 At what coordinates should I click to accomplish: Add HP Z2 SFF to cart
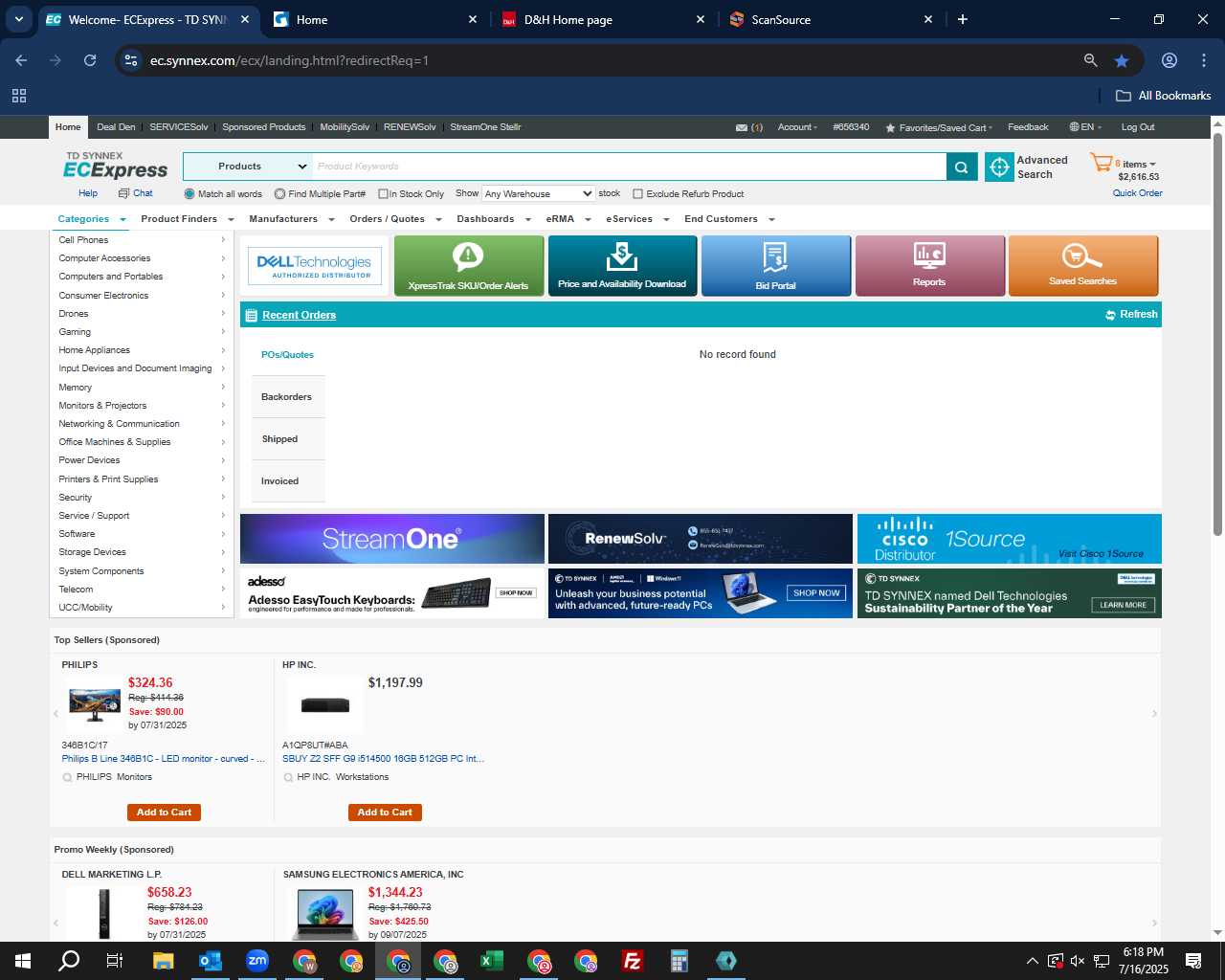[x=385, y=813]
